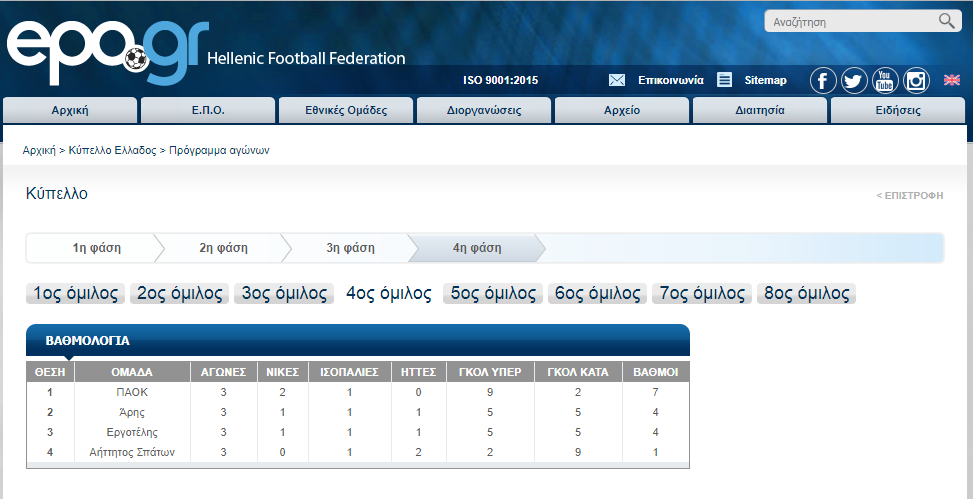Switch to the 5ος όμιλος group

(493, 293)
